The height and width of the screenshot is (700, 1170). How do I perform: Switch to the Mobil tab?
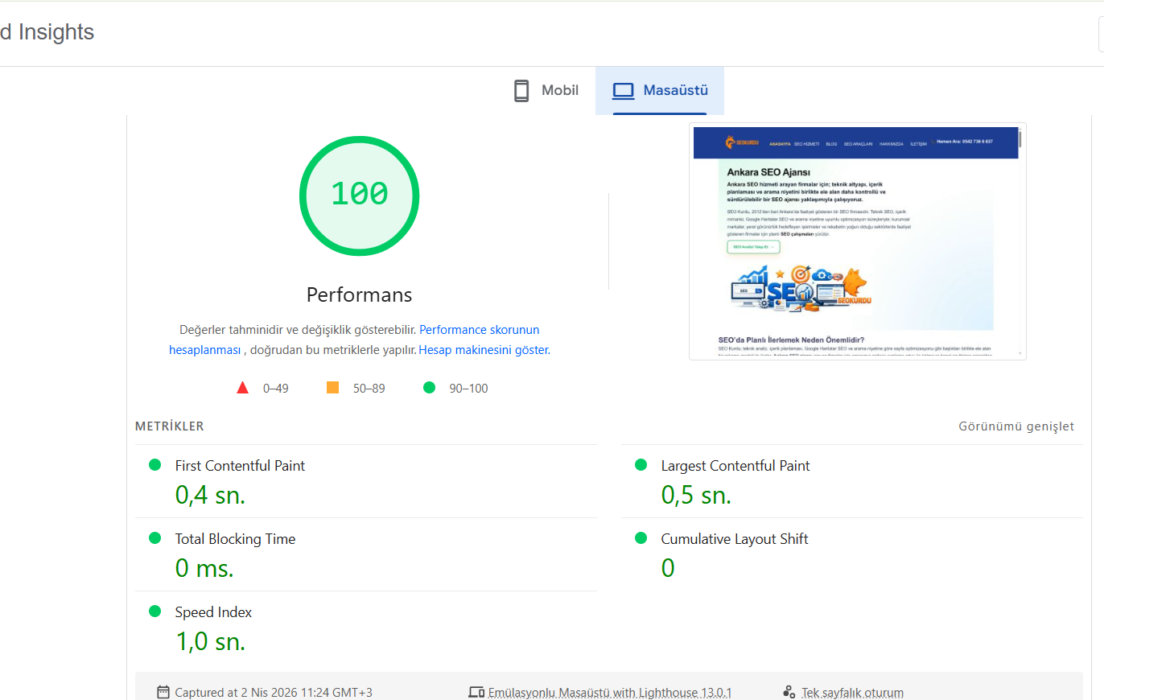tap(546, 91)
